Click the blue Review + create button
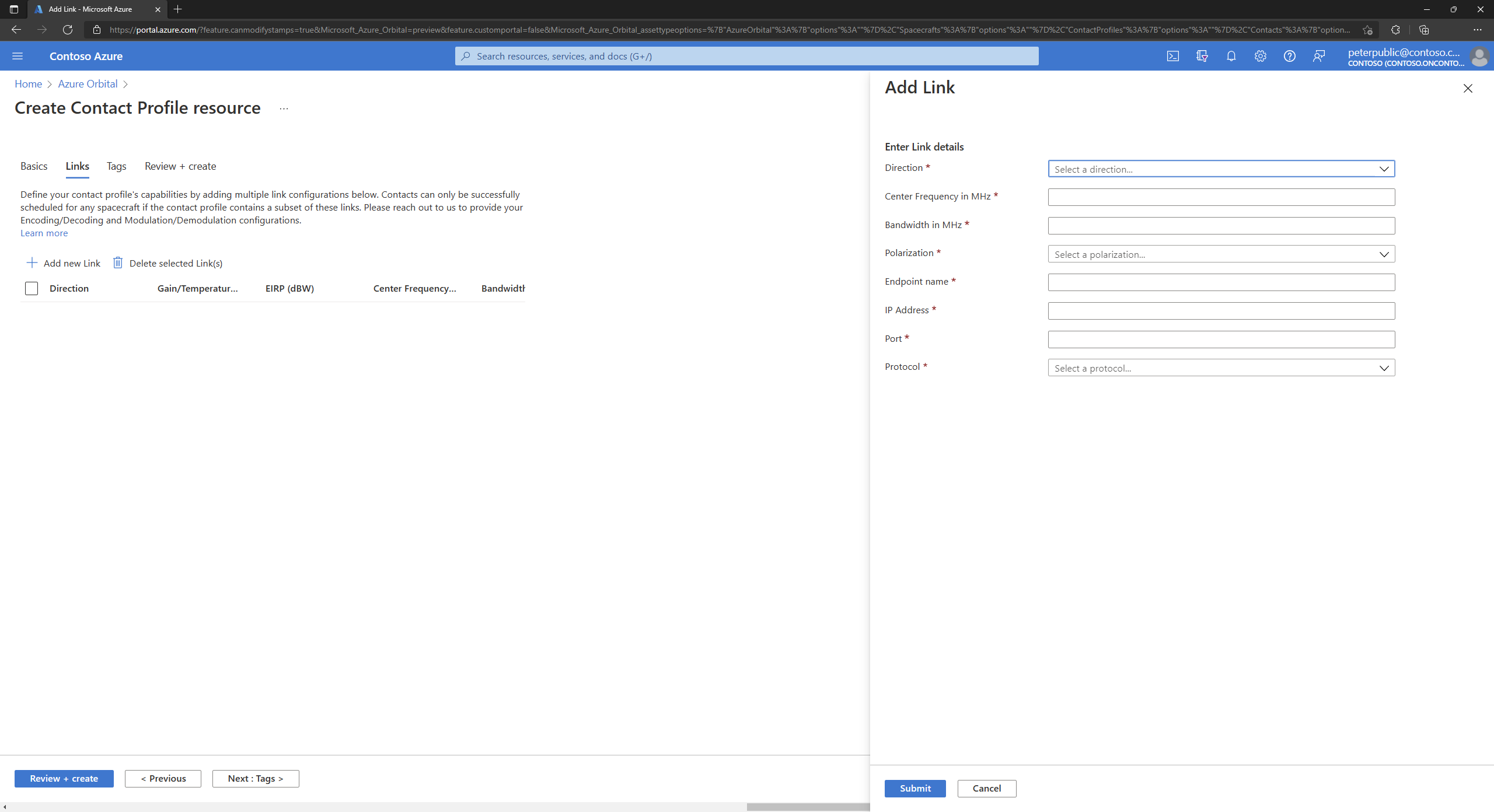The height and width of the screenshot is (812, 1494). click(x=64, y=778)
